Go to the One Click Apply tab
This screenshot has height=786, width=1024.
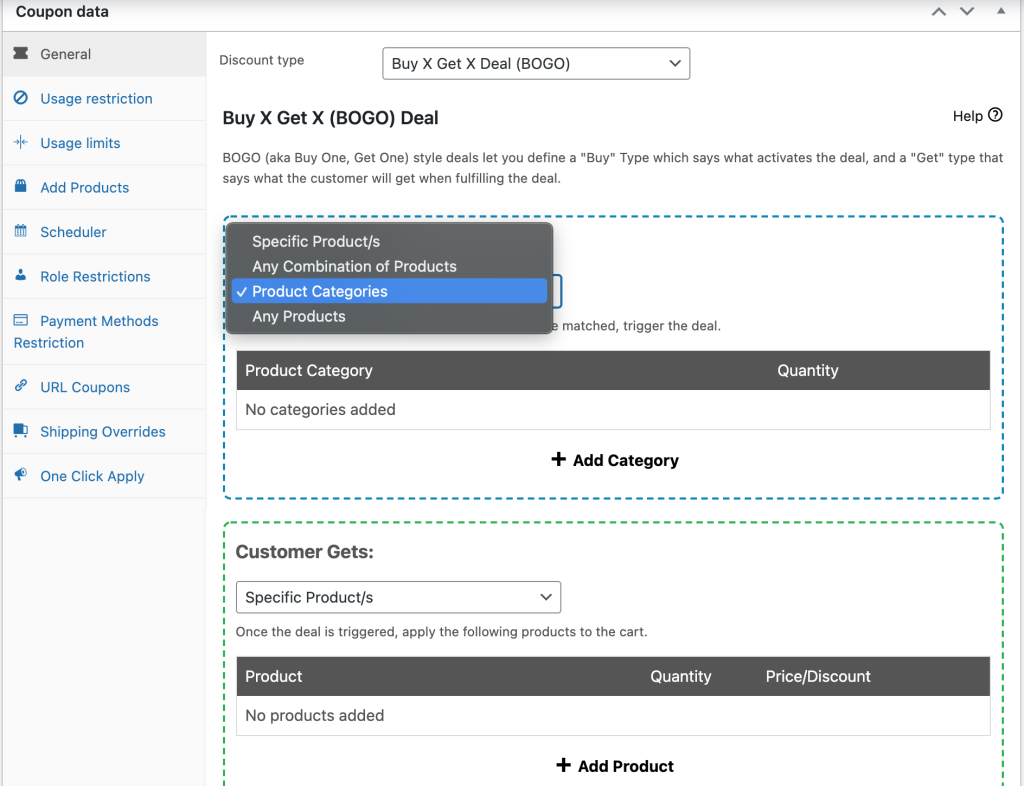click(x=104, y=476)
